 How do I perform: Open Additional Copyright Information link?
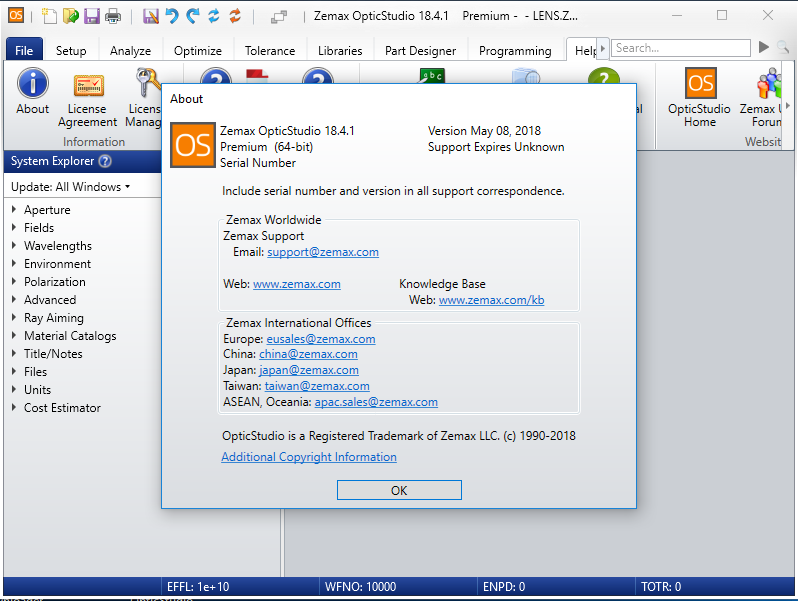(x=309, y=457)
